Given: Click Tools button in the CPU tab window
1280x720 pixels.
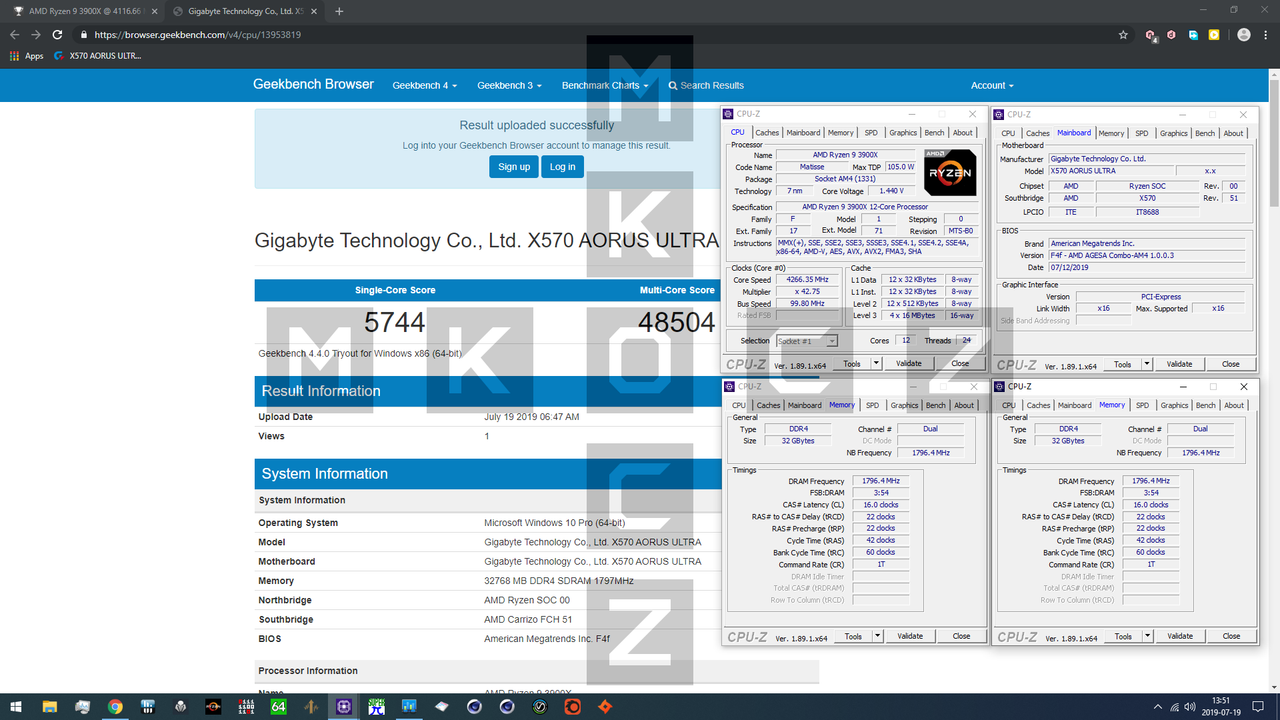Looking at the screenshot, I should (x=852, y=364).
